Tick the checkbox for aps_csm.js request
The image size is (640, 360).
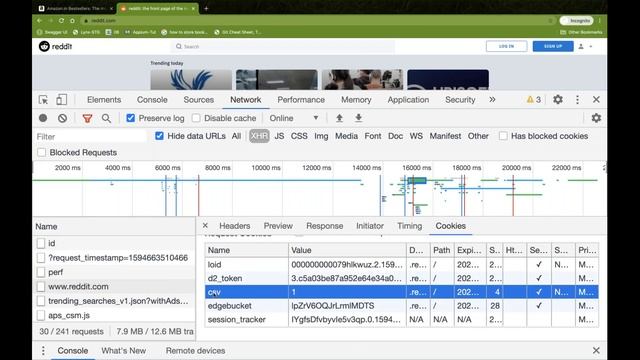pos(41,316)
